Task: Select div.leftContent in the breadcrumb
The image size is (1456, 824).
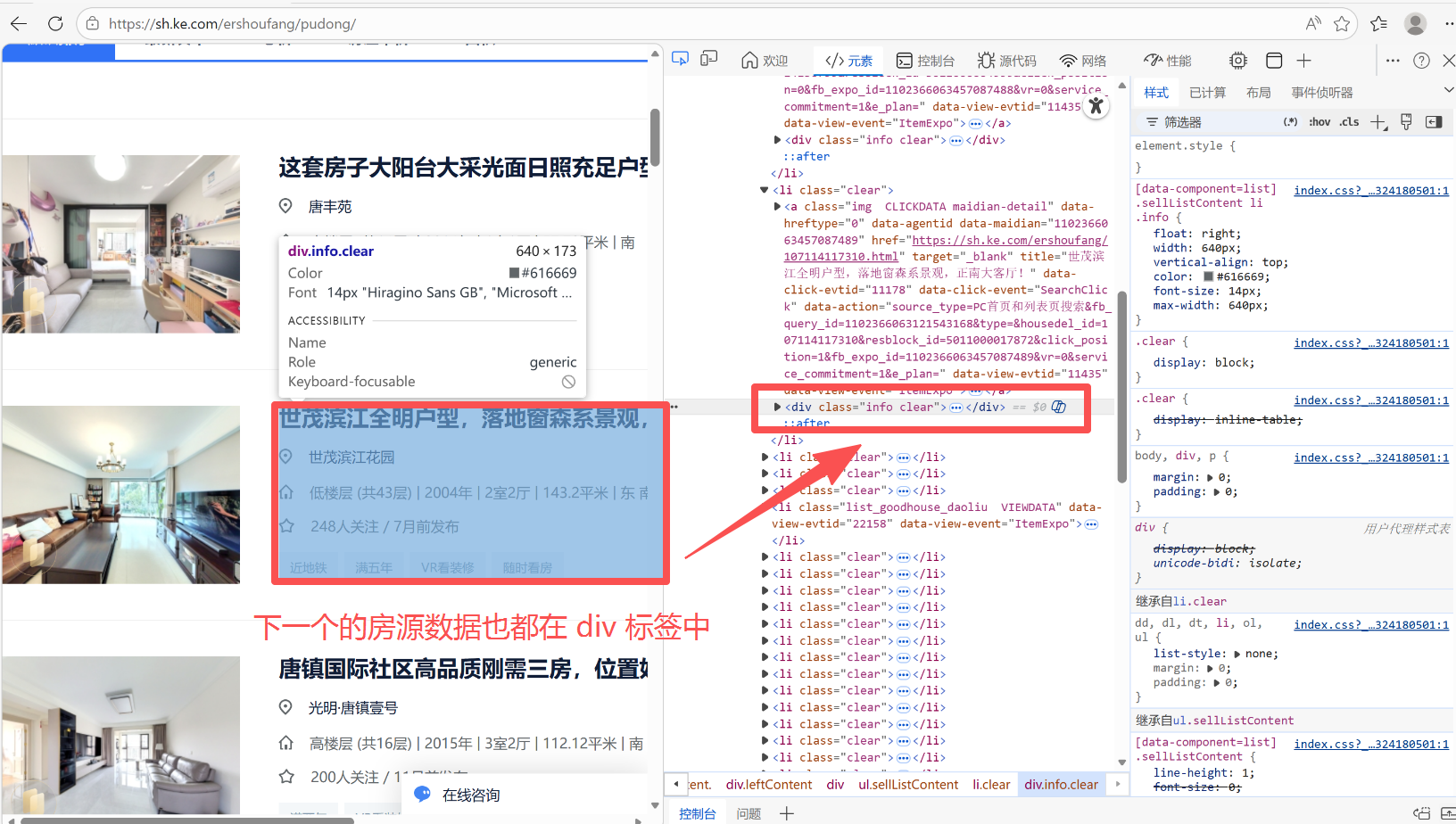Action: (769, 785)
